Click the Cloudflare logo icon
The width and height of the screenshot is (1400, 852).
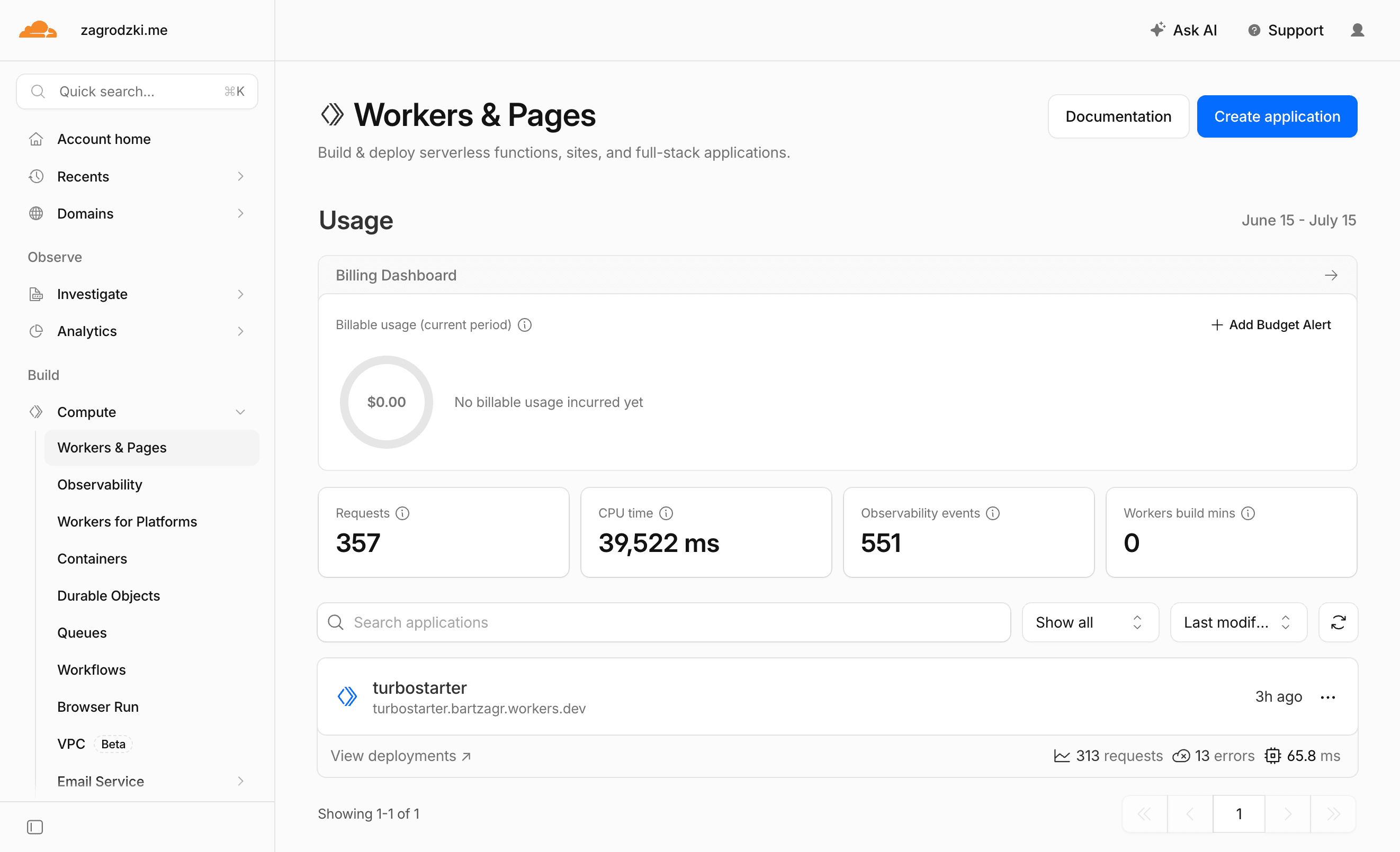tap(38, 30)
